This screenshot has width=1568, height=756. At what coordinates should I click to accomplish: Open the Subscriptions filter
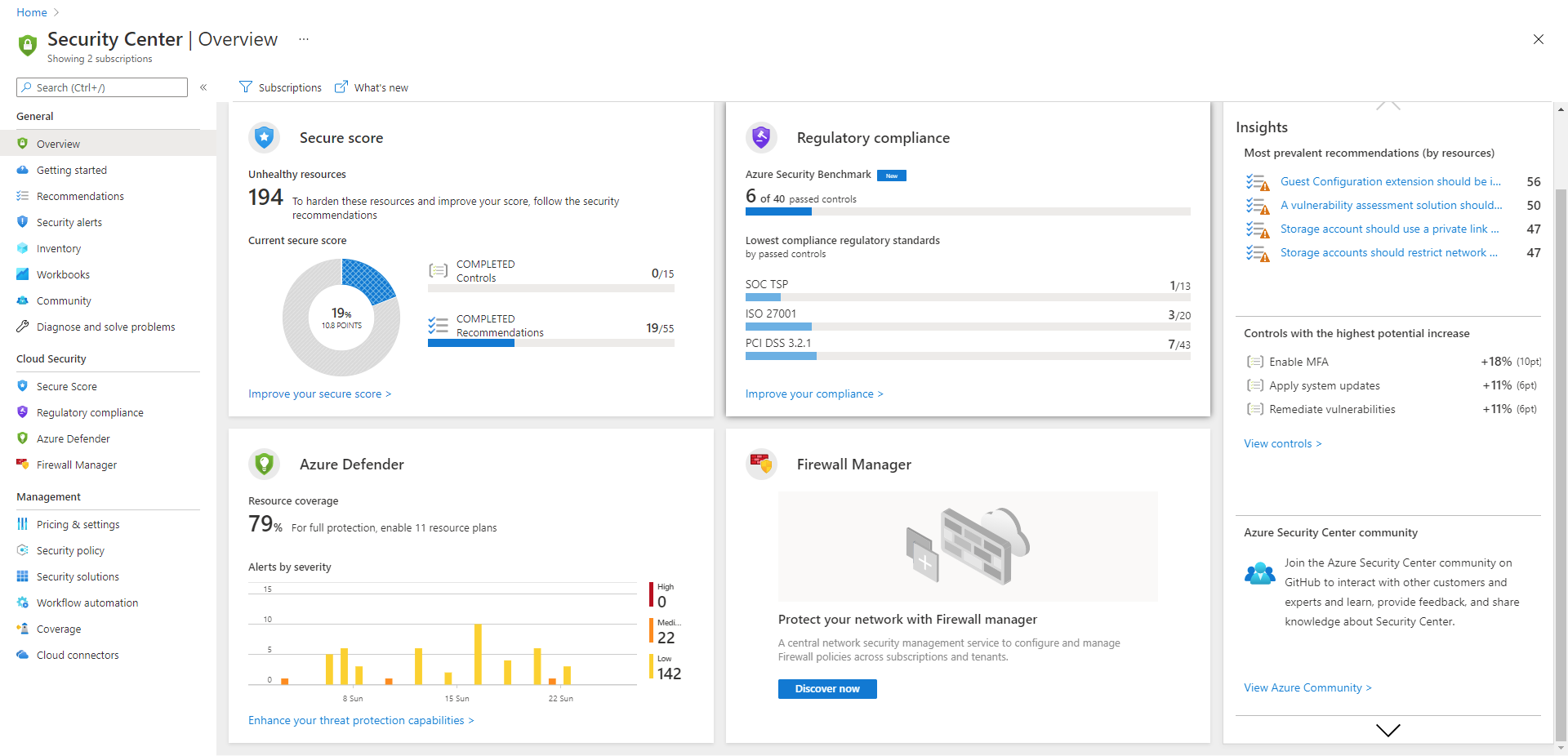coord(280,87)
